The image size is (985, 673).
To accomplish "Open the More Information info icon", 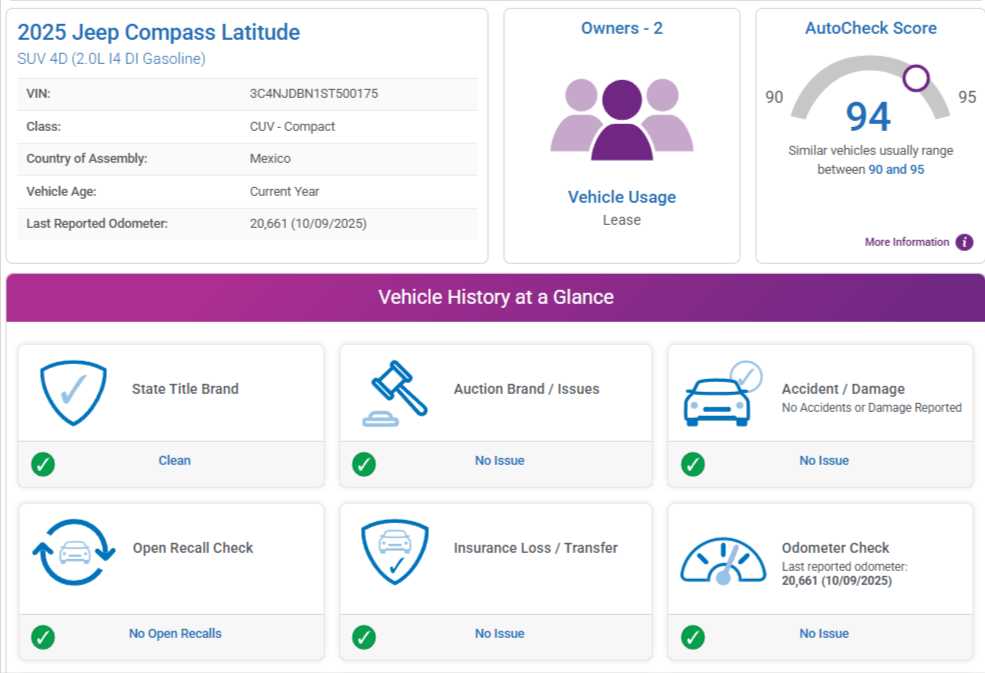I will (964, 242).
